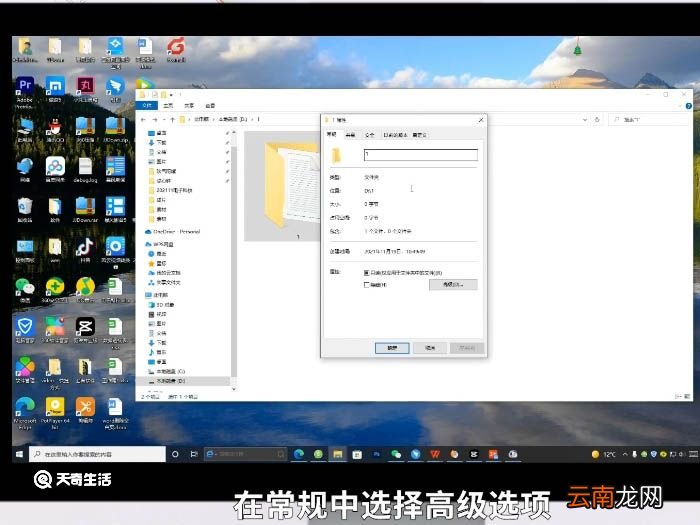Open the Windows Start button
This screenshot has height=525, width=700.
point(19,454)
